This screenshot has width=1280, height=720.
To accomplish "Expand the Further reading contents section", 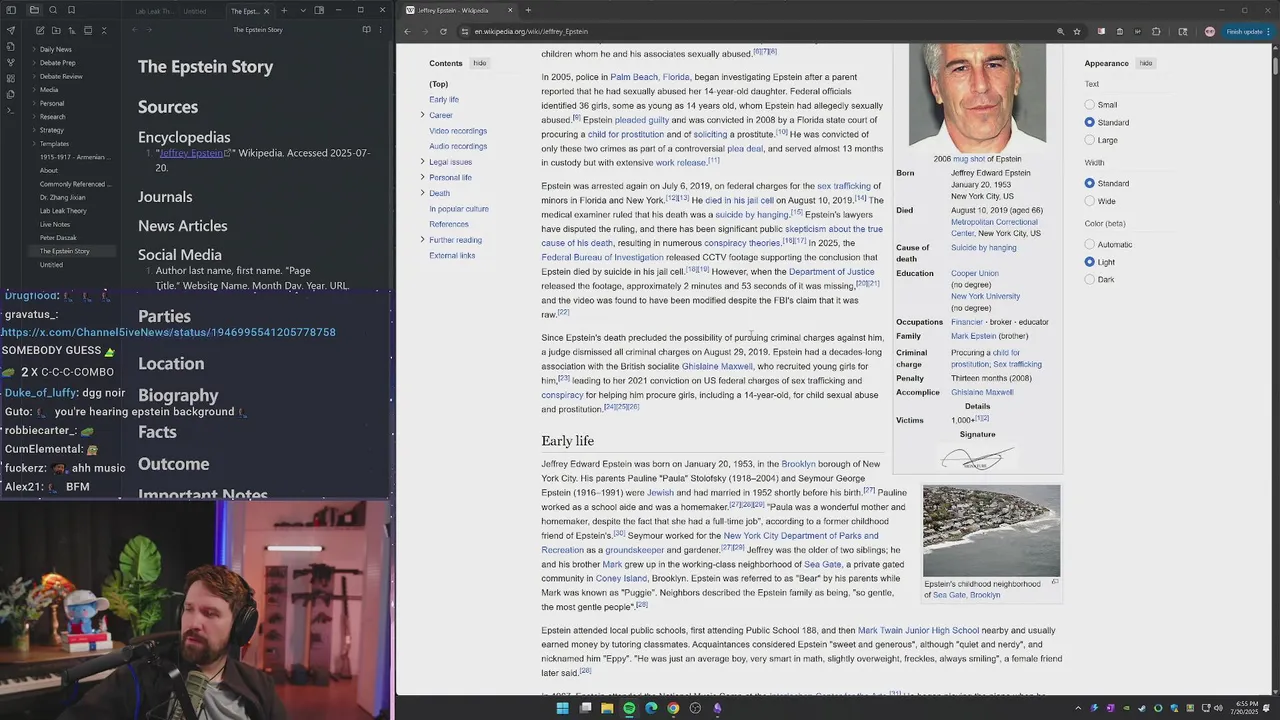I will (423, 240).
